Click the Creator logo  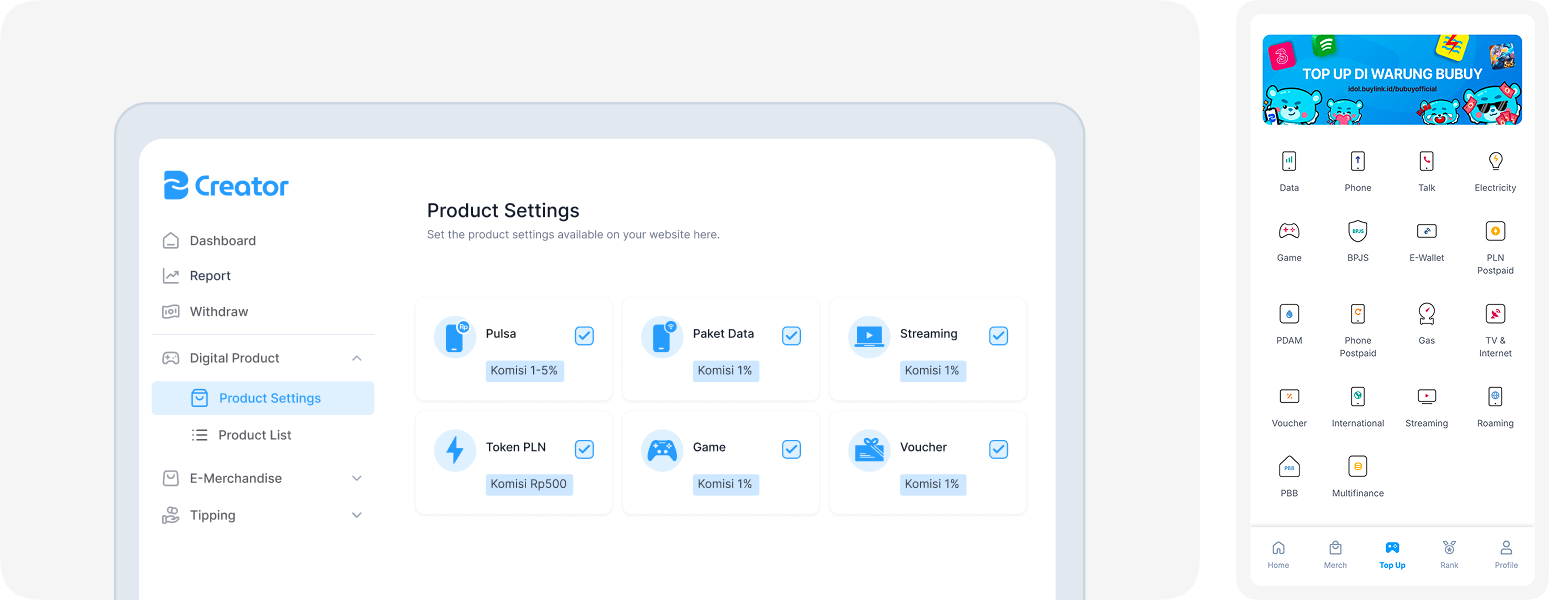coord(226,186)
